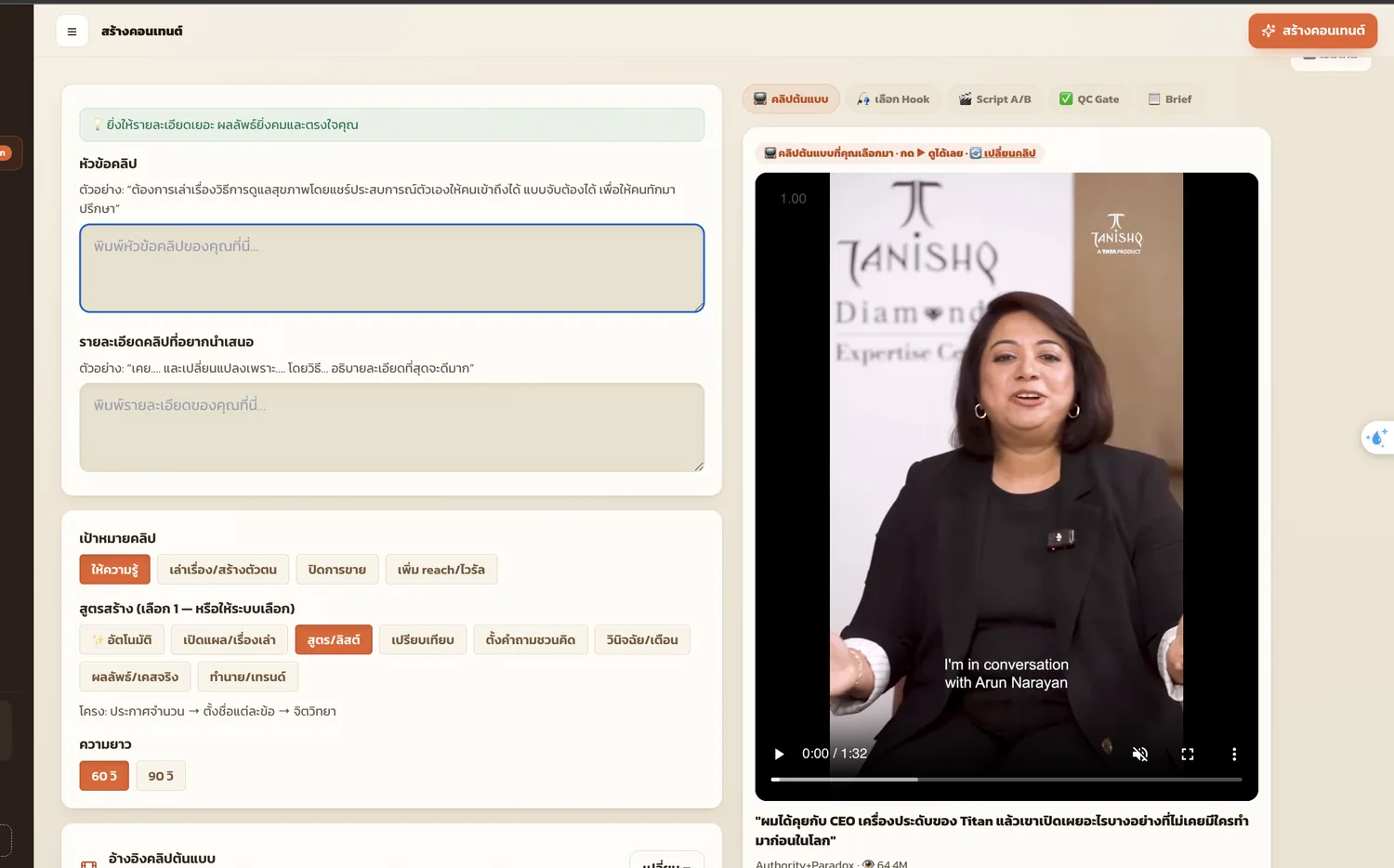Click the อ้างอิงคลิปต้นแบบ heading
The height and width of the screenshot is (868, 1394).
click(x=162, y=859)
